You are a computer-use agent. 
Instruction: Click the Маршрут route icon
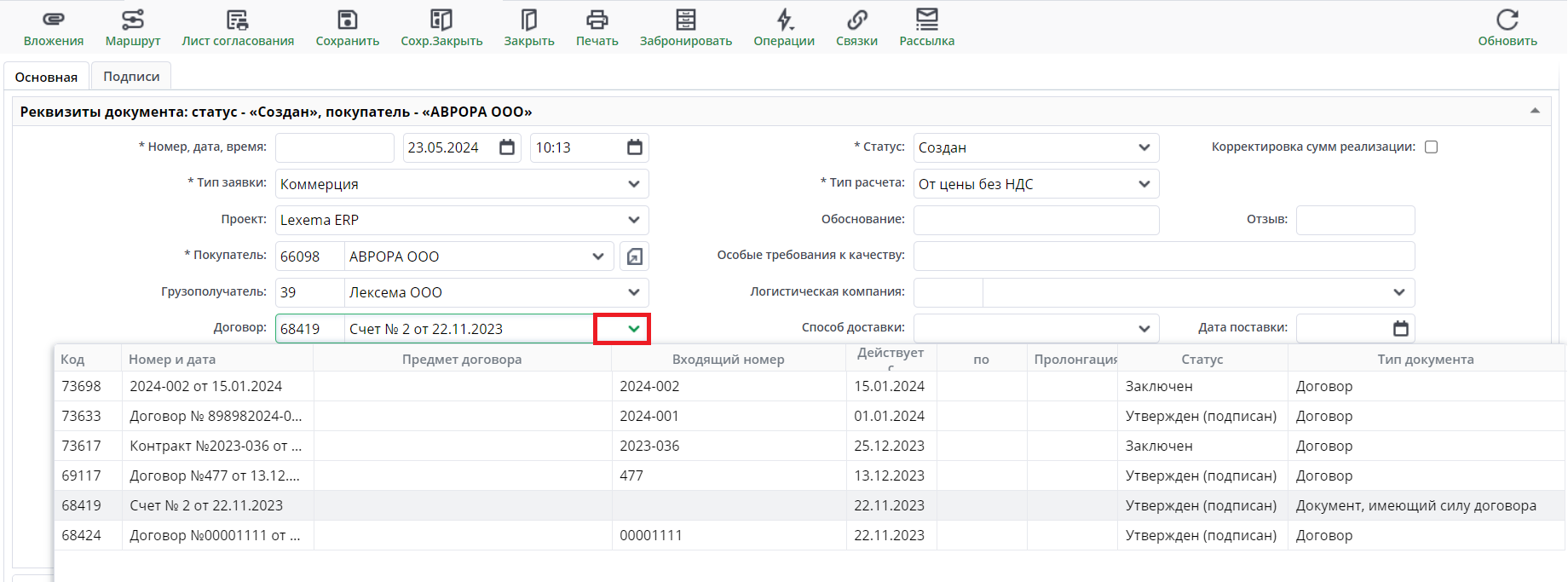pyautogui.click(x=132, y=20)
